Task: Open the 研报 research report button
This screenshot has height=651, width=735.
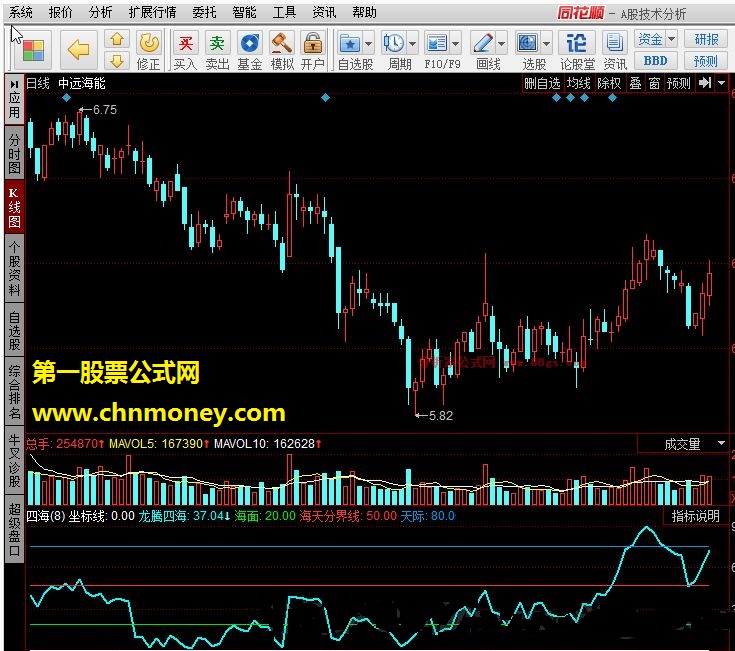Action: (706, 39)
